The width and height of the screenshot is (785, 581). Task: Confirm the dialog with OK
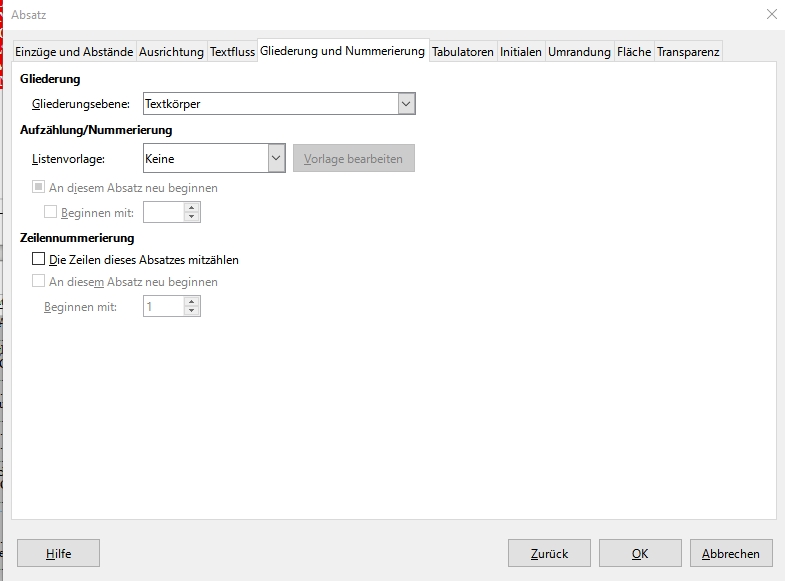[x=640, y=553]
